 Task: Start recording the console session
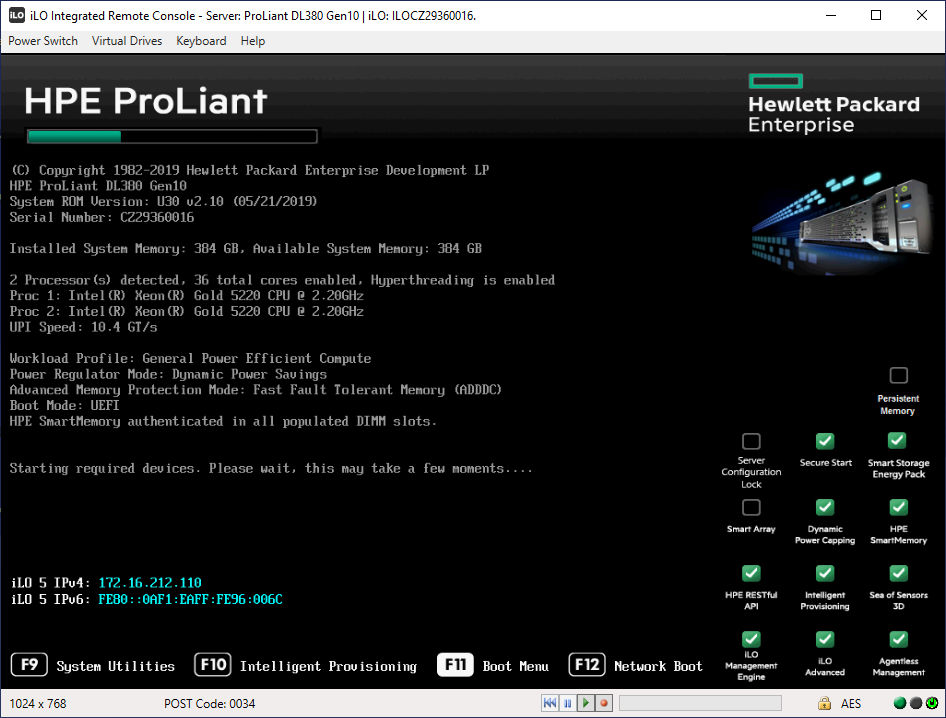604,703
